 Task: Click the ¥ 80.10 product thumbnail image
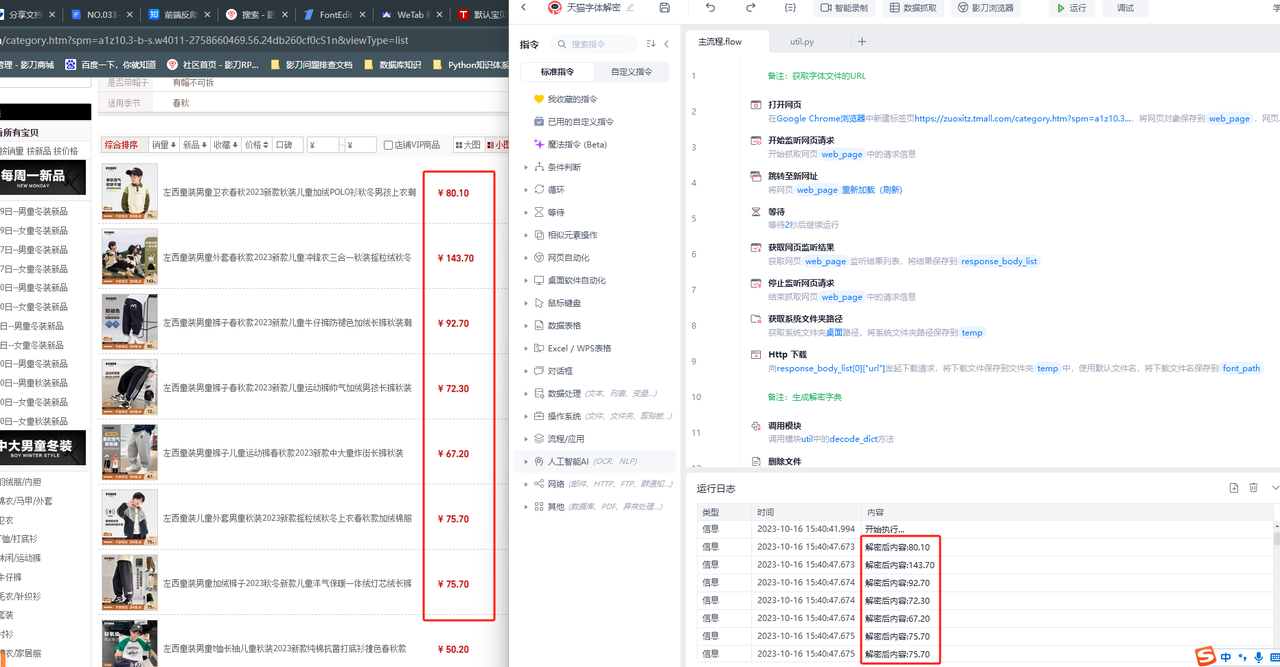[x=130, y=192]
